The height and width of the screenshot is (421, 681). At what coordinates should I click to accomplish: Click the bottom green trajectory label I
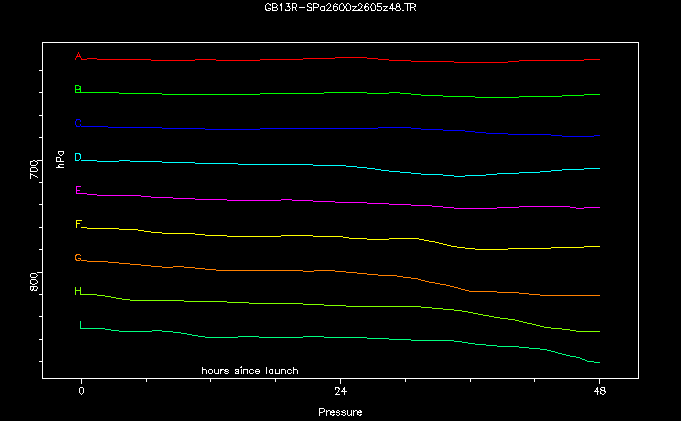coord(81,325)
